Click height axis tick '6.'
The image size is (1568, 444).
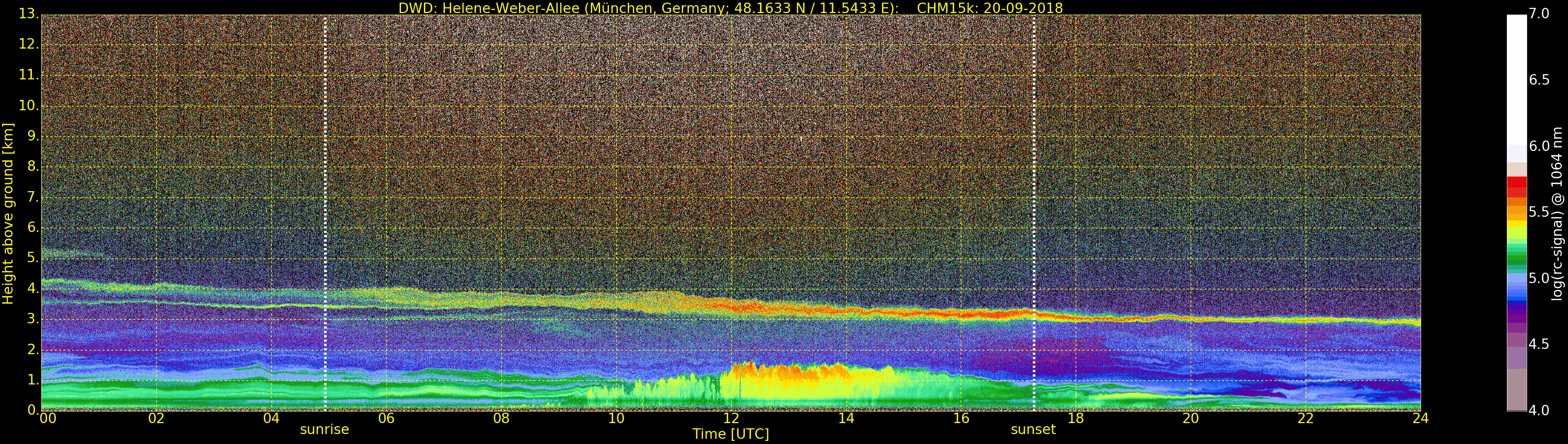pos(32,227)
